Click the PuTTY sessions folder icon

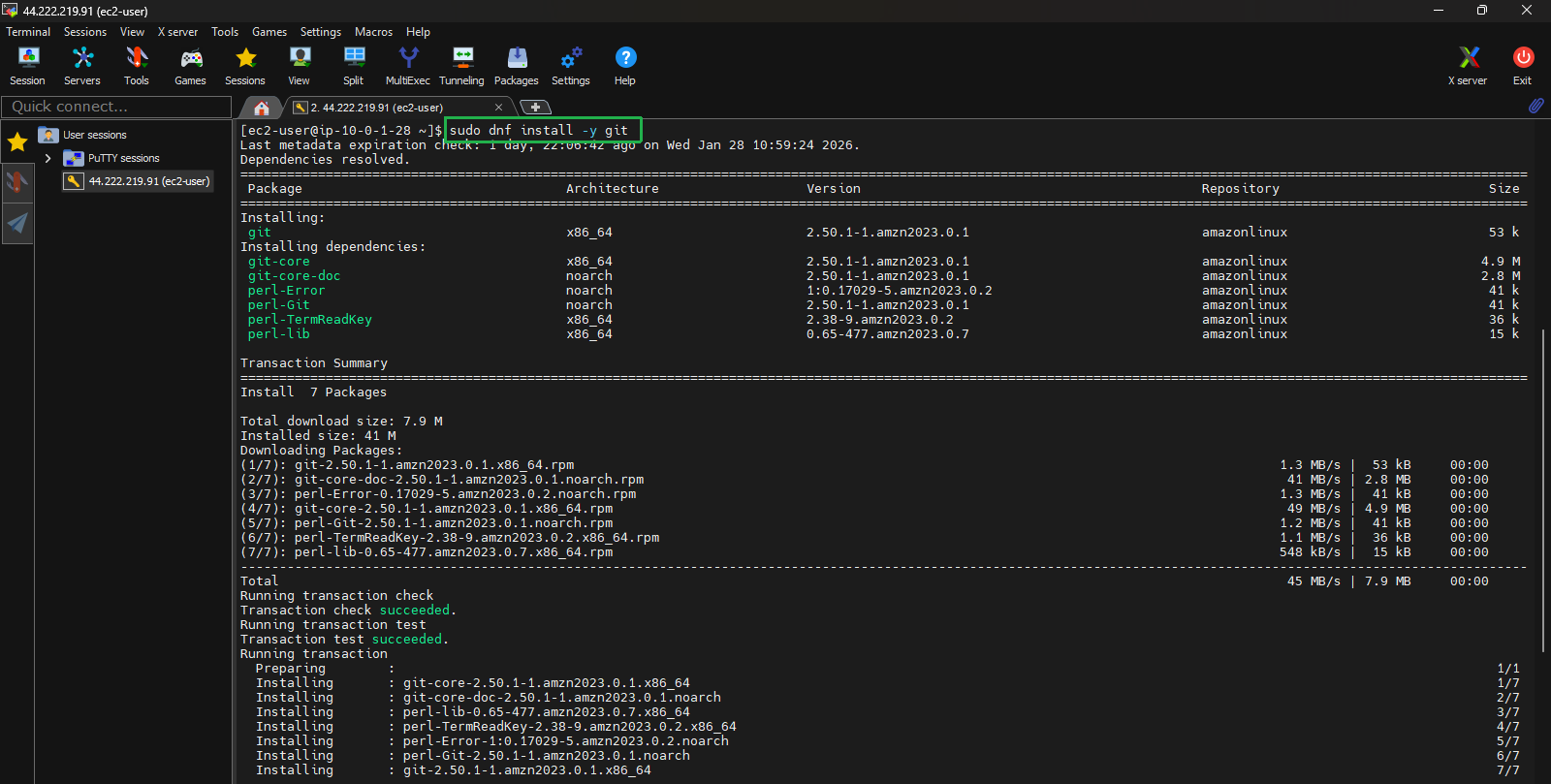click(x=73, y=158)
